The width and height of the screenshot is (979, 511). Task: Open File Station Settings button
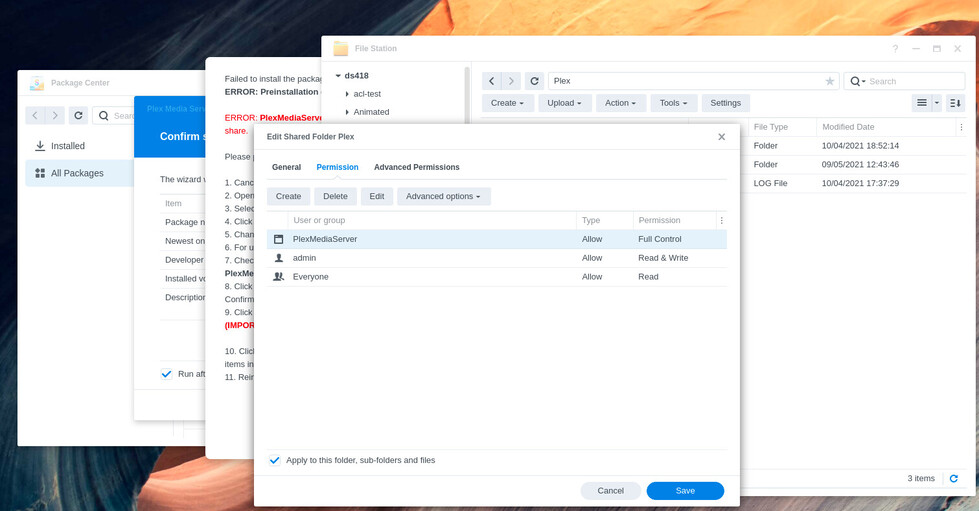pos(726,103)
